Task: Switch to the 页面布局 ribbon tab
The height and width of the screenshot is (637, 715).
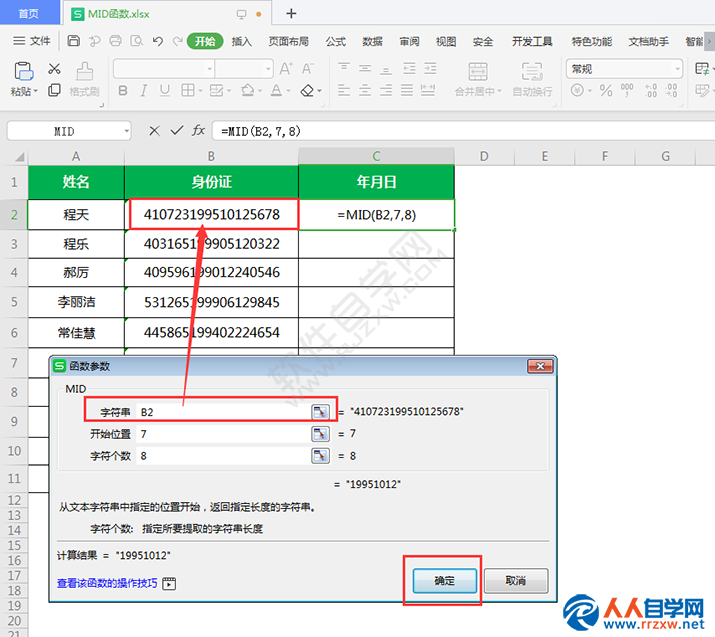Action: (288, 41)
